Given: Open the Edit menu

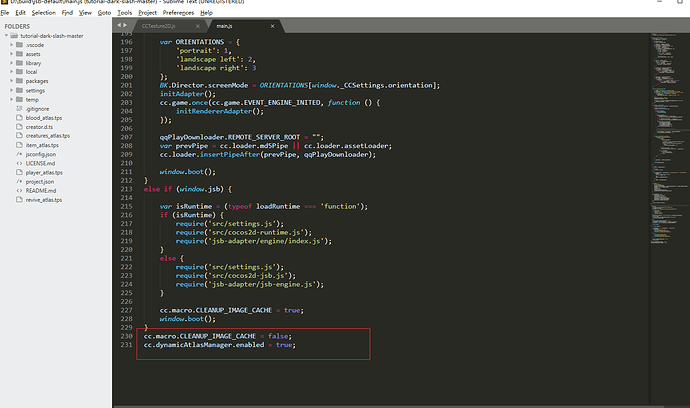Looking at the screenshot, I should pos(20,13).
